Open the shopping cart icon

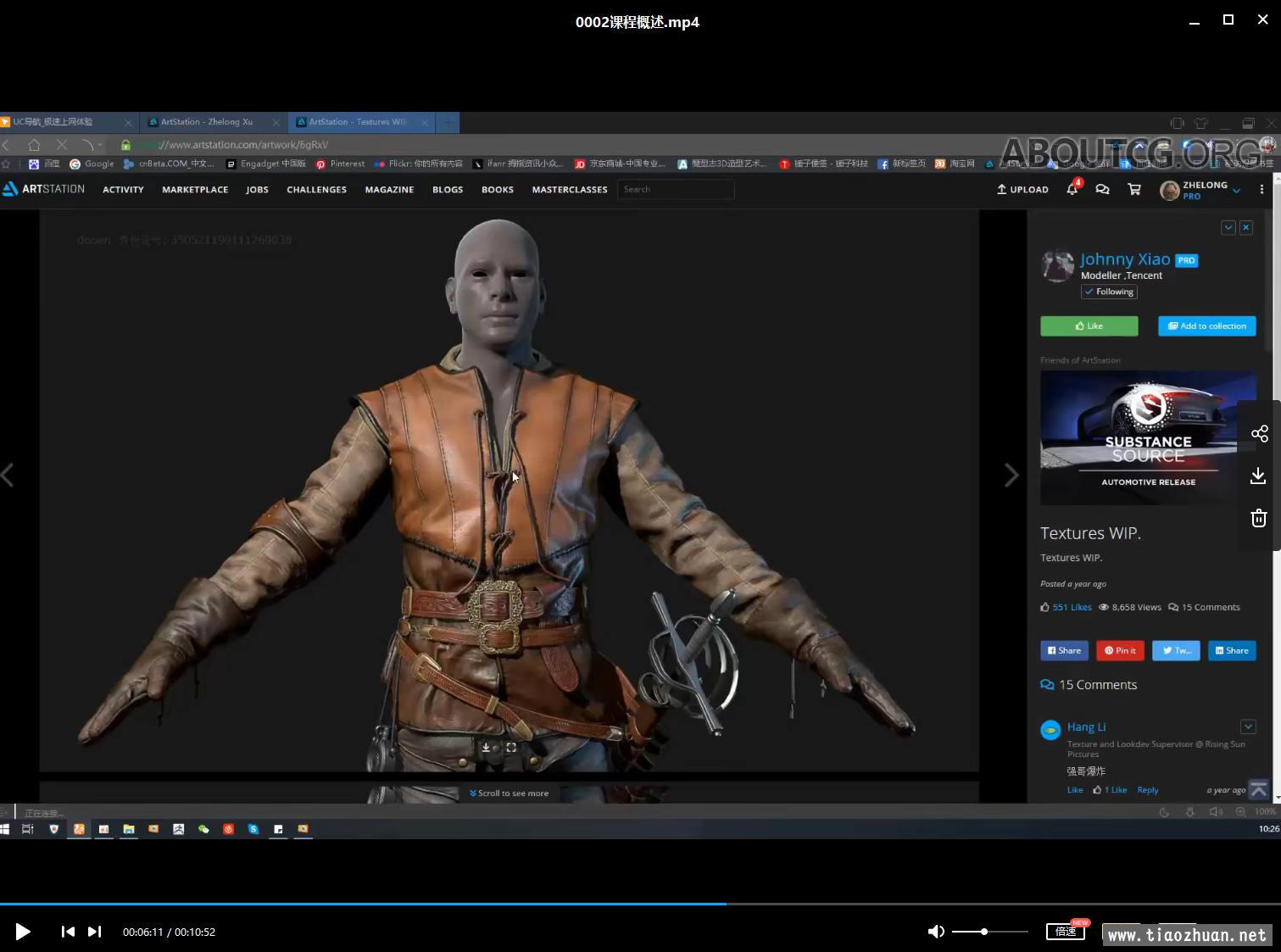pos(1134,190)
